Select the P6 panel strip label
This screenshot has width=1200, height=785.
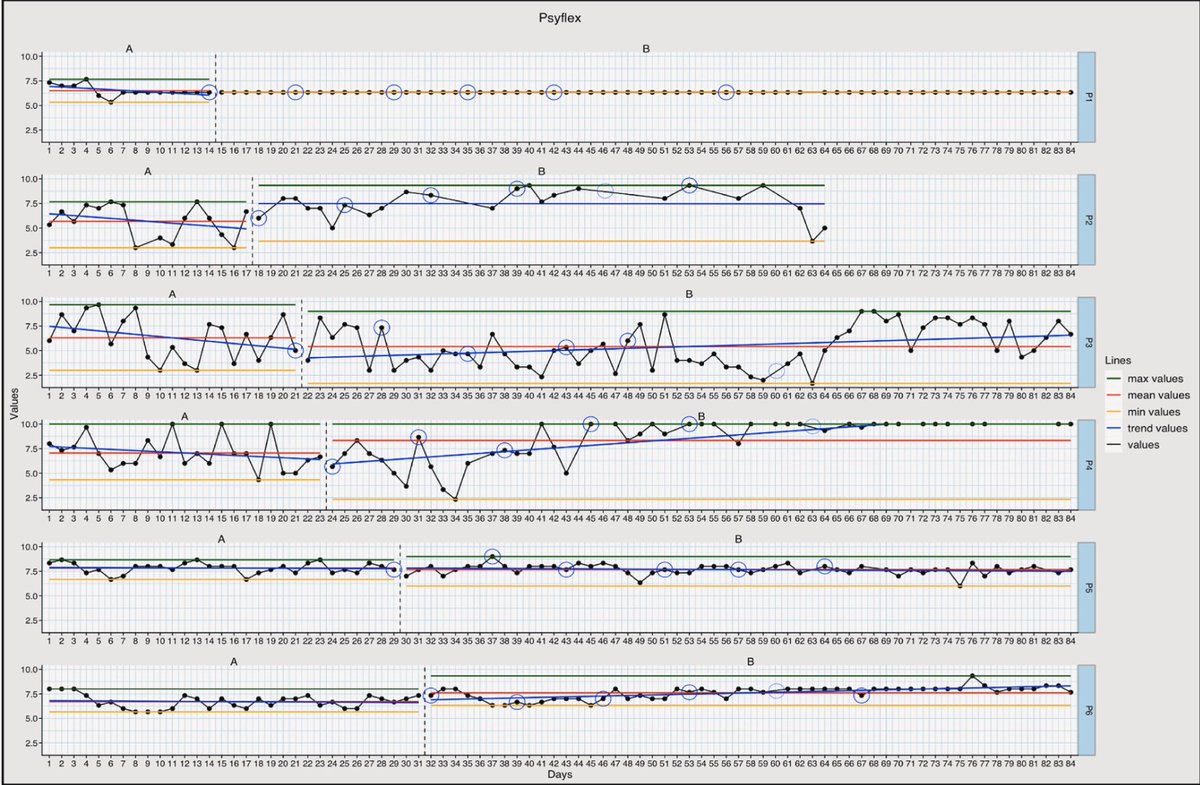pos(1087,711)
